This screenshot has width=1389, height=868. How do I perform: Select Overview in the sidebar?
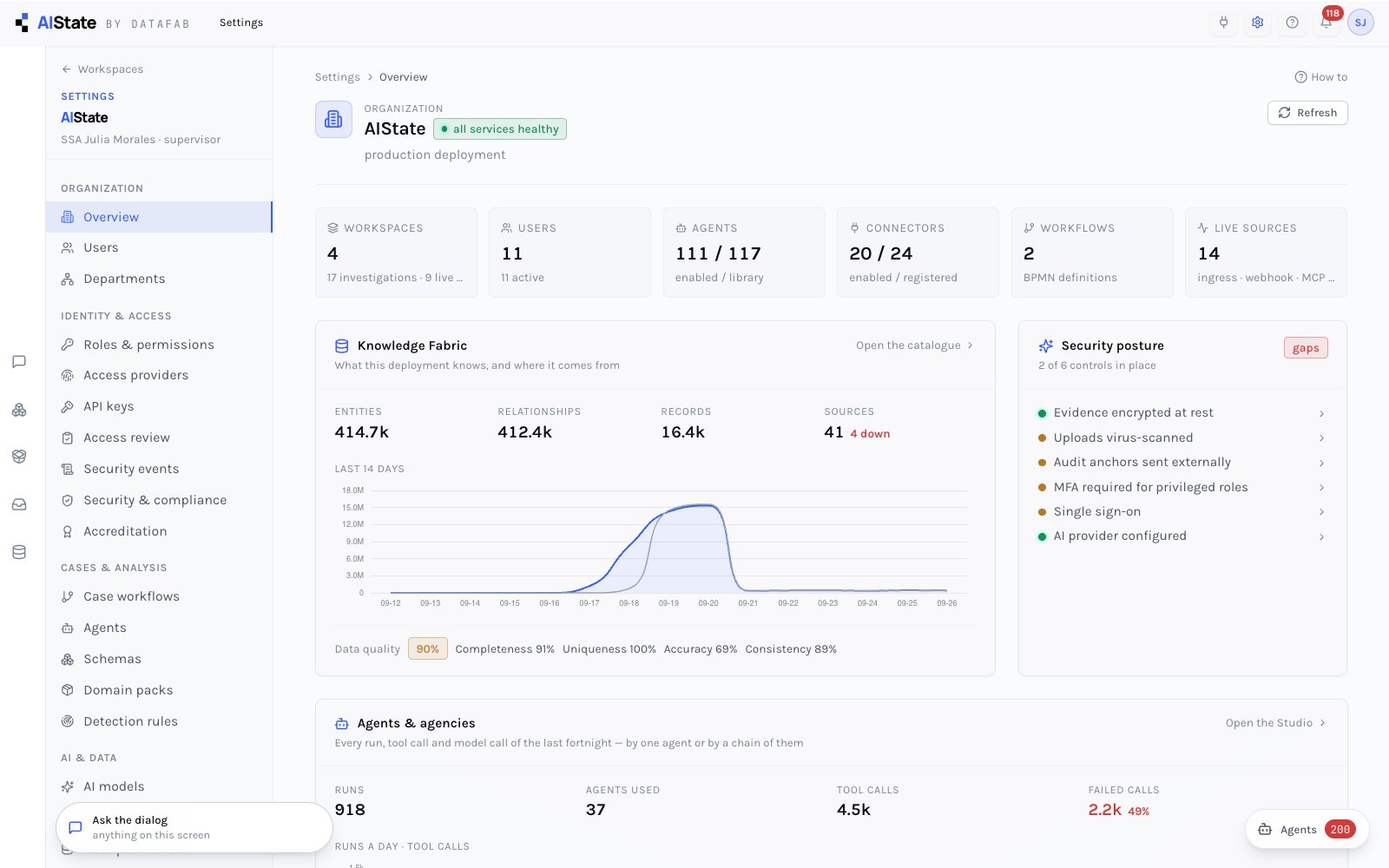click(x=159, y=217)
